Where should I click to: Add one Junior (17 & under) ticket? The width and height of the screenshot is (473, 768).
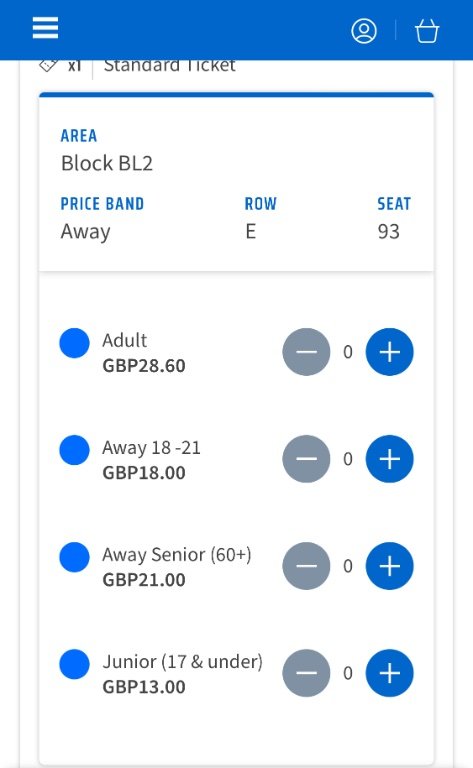click(389, 672)
